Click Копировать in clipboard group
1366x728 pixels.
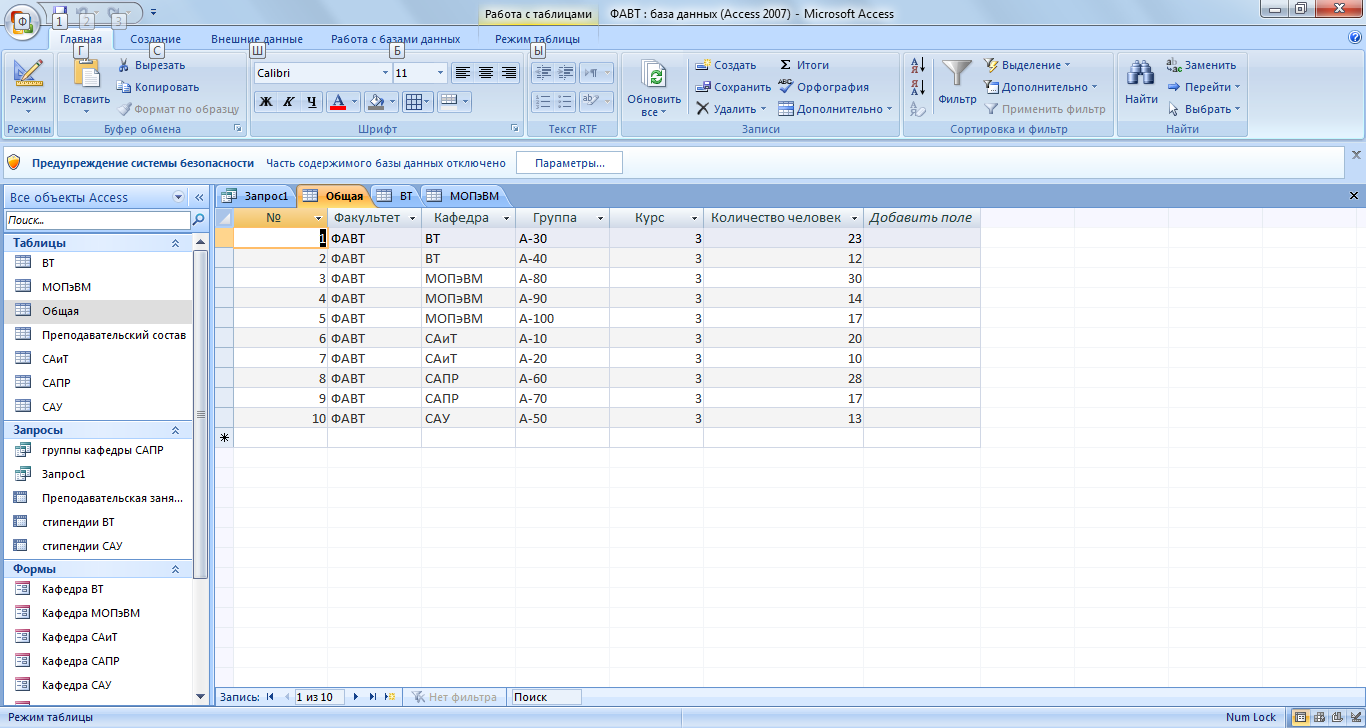coord(158,87)
